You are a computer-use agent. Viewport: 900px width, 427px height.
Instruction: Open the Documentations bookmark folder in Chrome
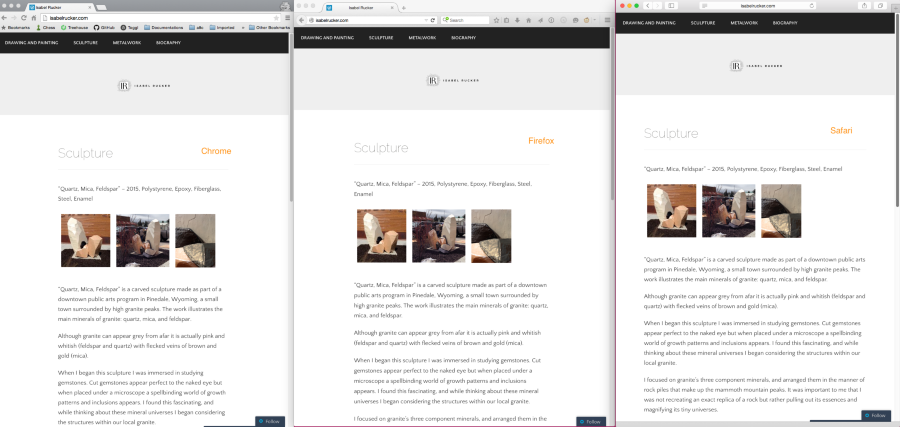pos(162,28)
